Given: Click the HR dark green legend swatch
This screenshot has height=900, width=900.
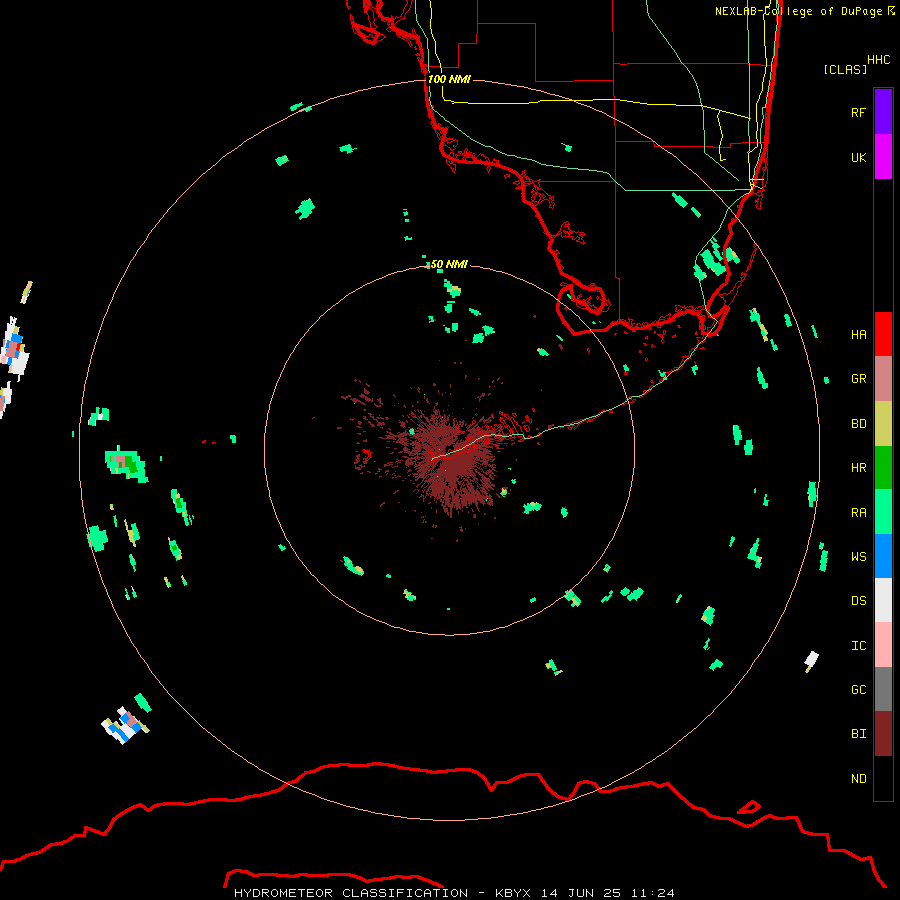Looking at the screenshot, I should coord(883,467).
